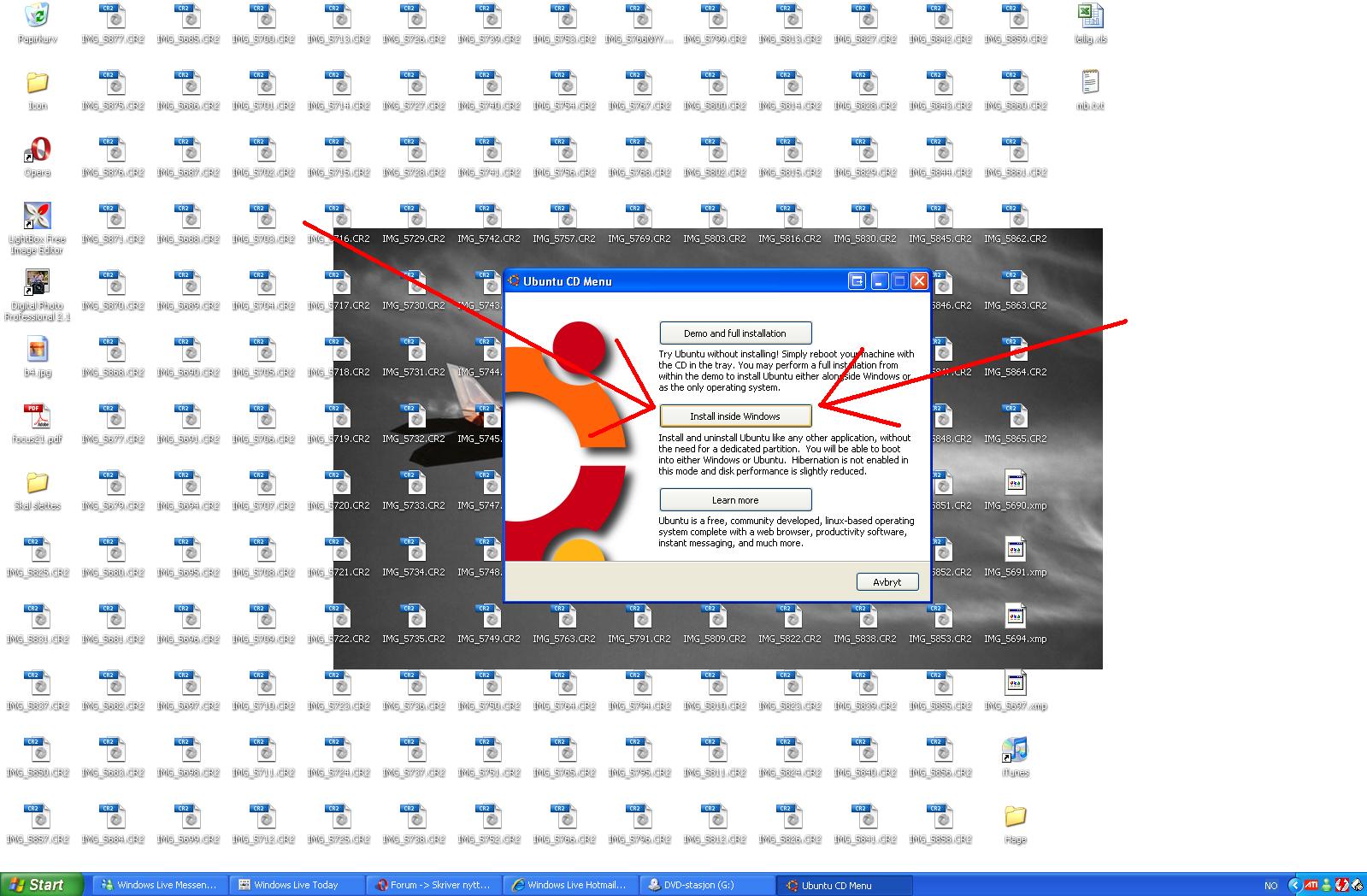
Task: Launch Digital Photo Professional 2.1 shortcut
Action: click(x=38, y=283)
